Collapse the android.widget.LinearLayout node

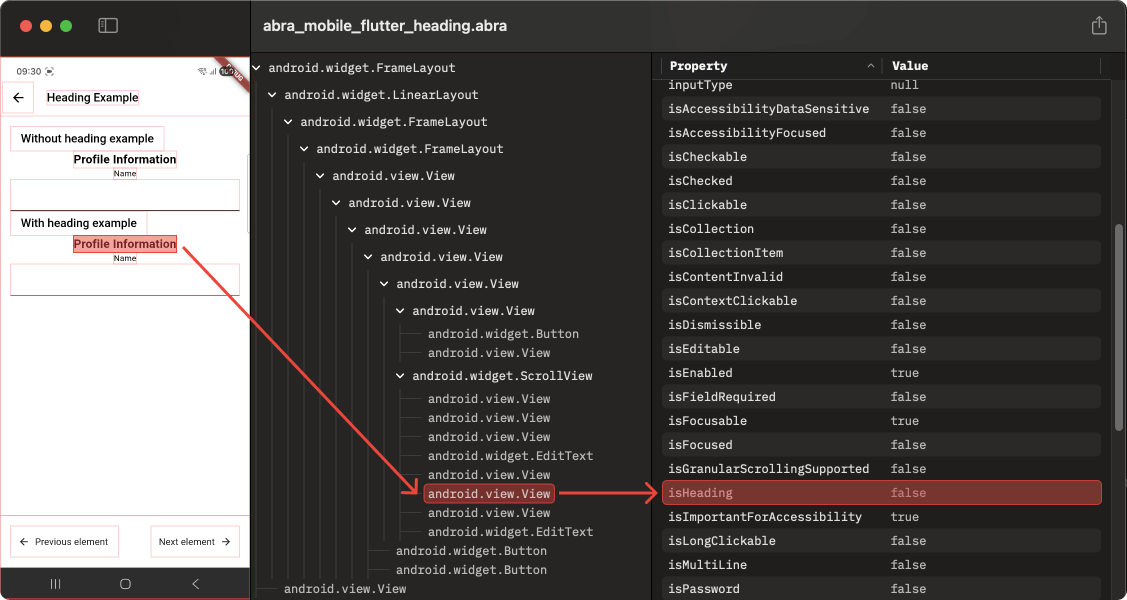(x=271, y=94)
